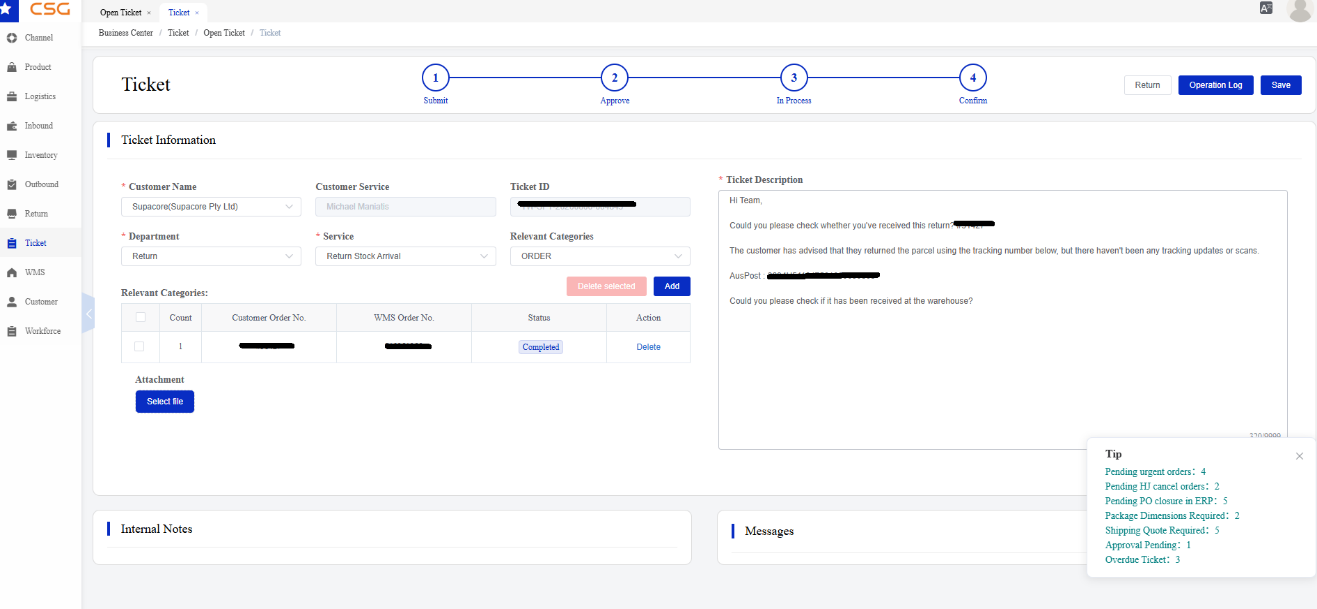1317x609 pixels.
Task: Click step 4 Confirm circle
Action: point(972,77)
